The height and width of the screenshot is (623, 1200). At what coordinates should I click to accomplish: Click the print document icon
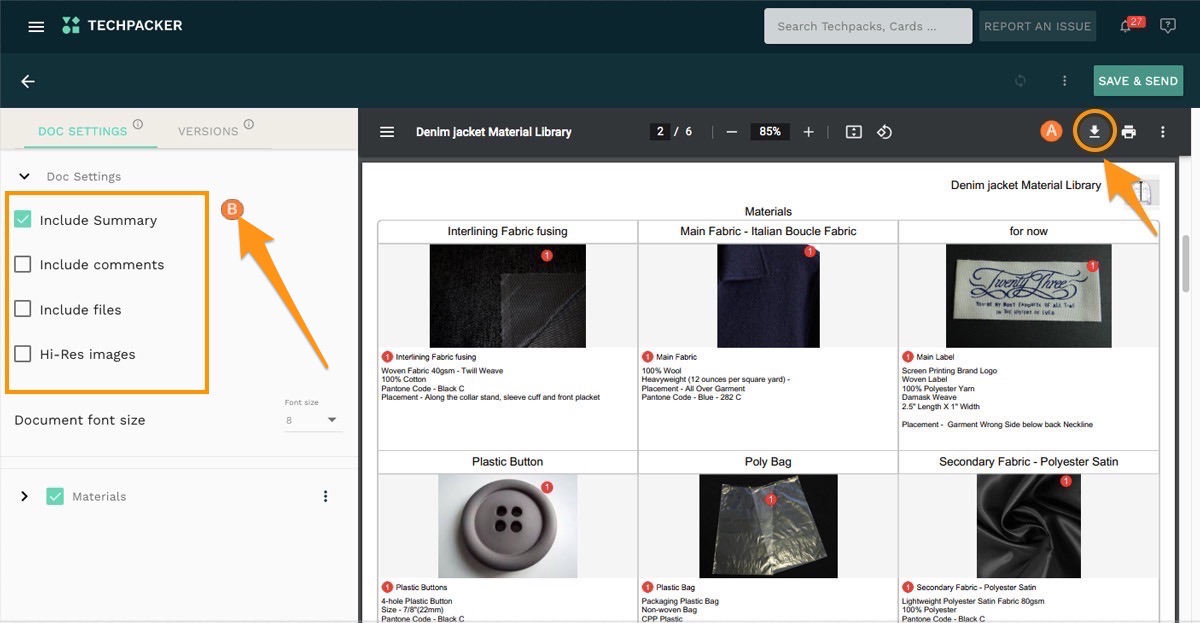point(1128,132)
